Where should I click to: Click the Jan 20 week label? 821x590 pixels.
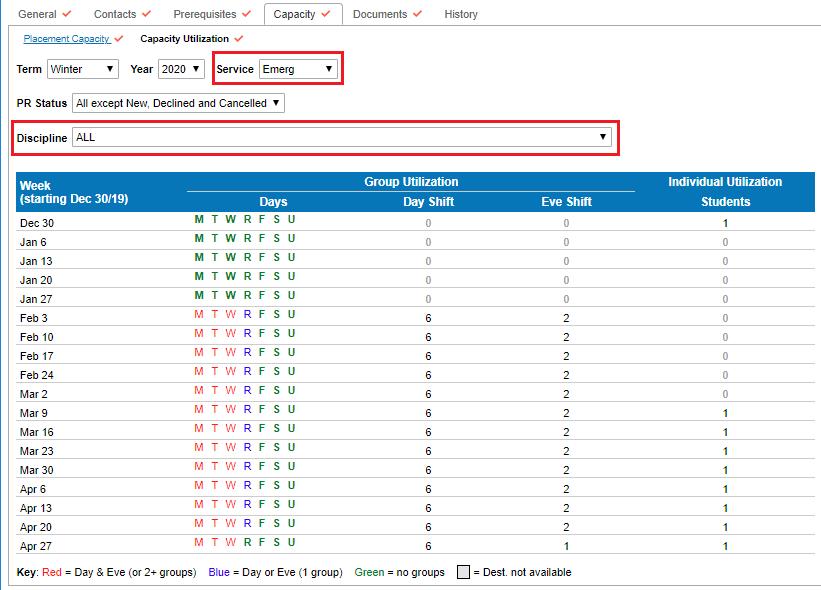point(36,280)
